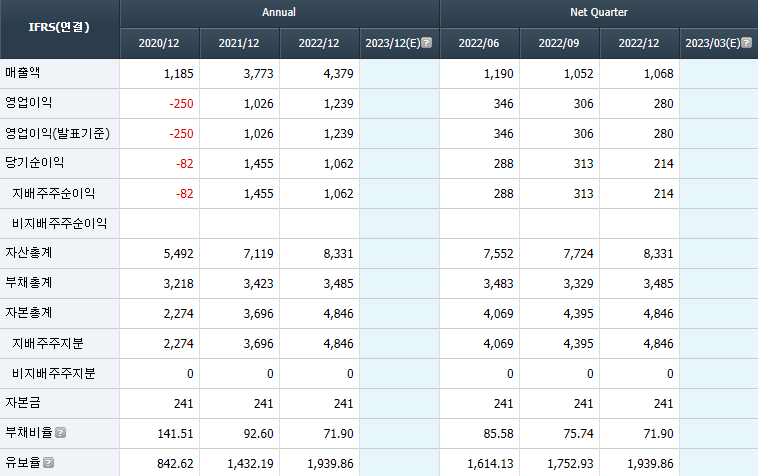The width and height of the screenshot is (758, 476).
Task: Click the 자산총계 row label
Action: coord(29,253)
